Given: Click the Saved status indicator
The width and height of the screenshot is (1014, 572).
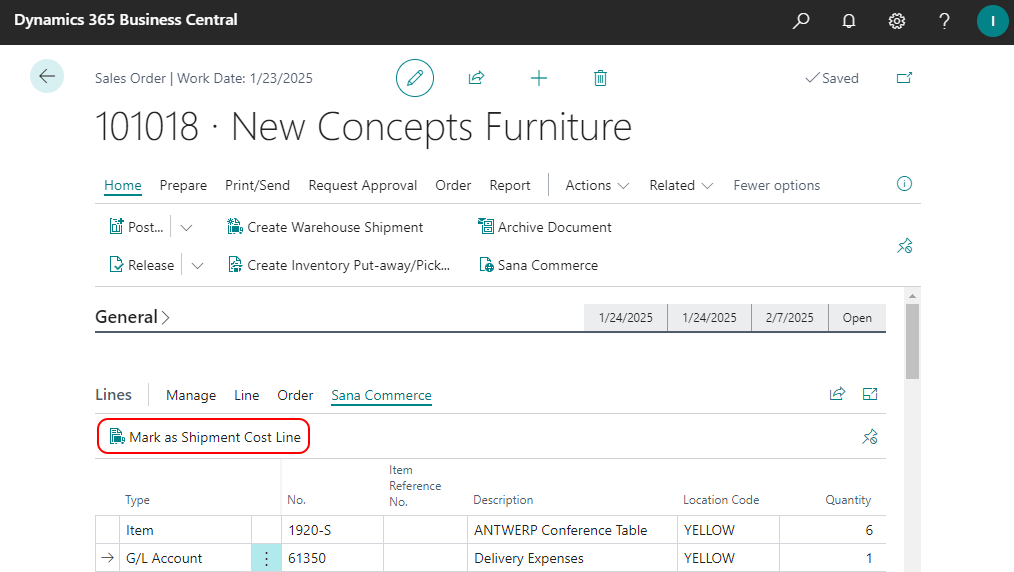Looking at the screenshot, I should point(832,78).
